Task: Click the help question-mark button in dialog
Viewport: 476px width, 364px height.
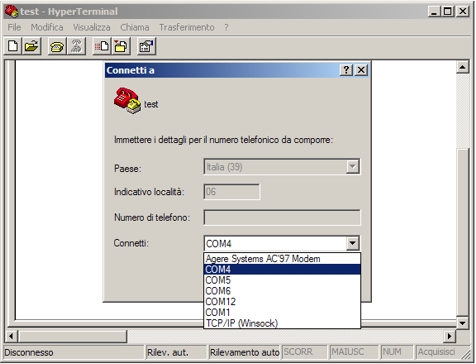Action: tap(346, 70)
